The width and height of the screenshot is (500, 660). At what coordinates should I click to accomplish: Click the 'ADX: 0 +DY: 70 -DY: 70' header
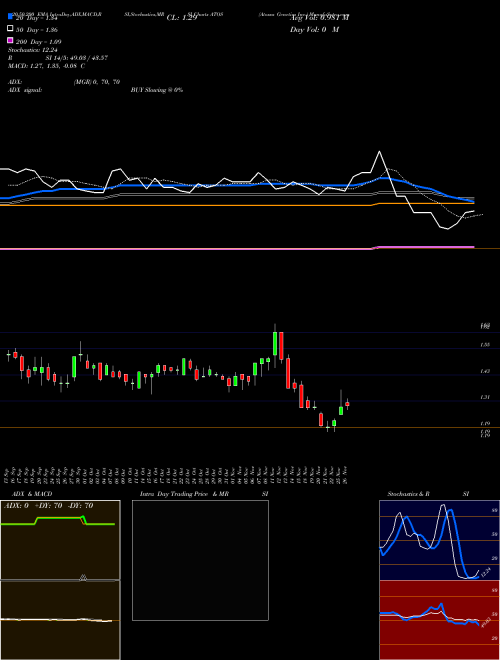point(48,506)
